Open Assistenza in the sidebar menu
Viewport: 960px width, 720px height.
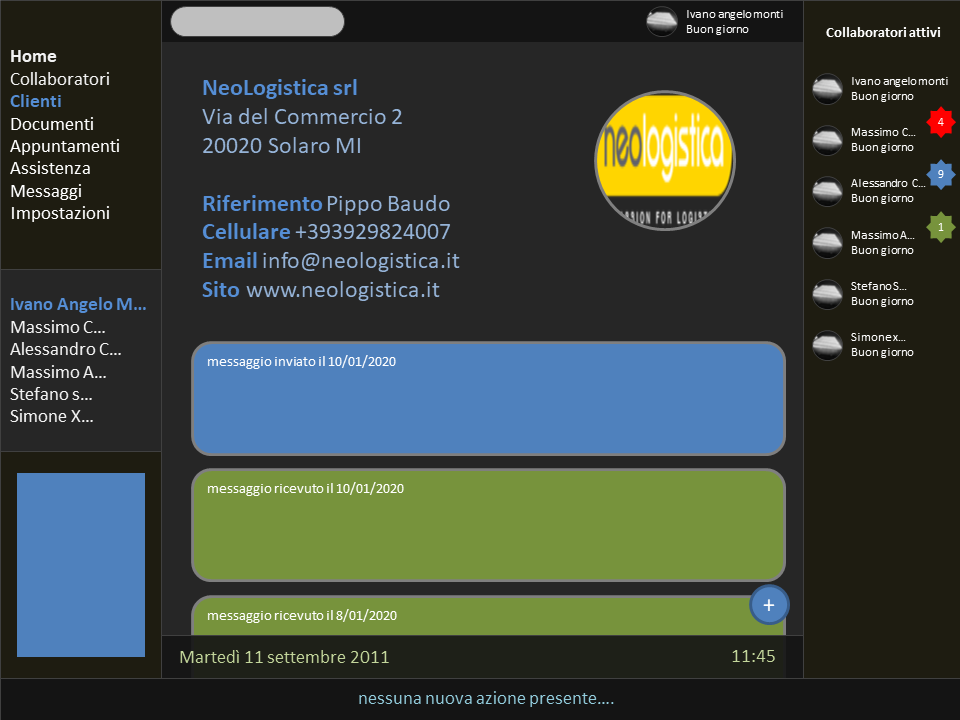[50, 168]
